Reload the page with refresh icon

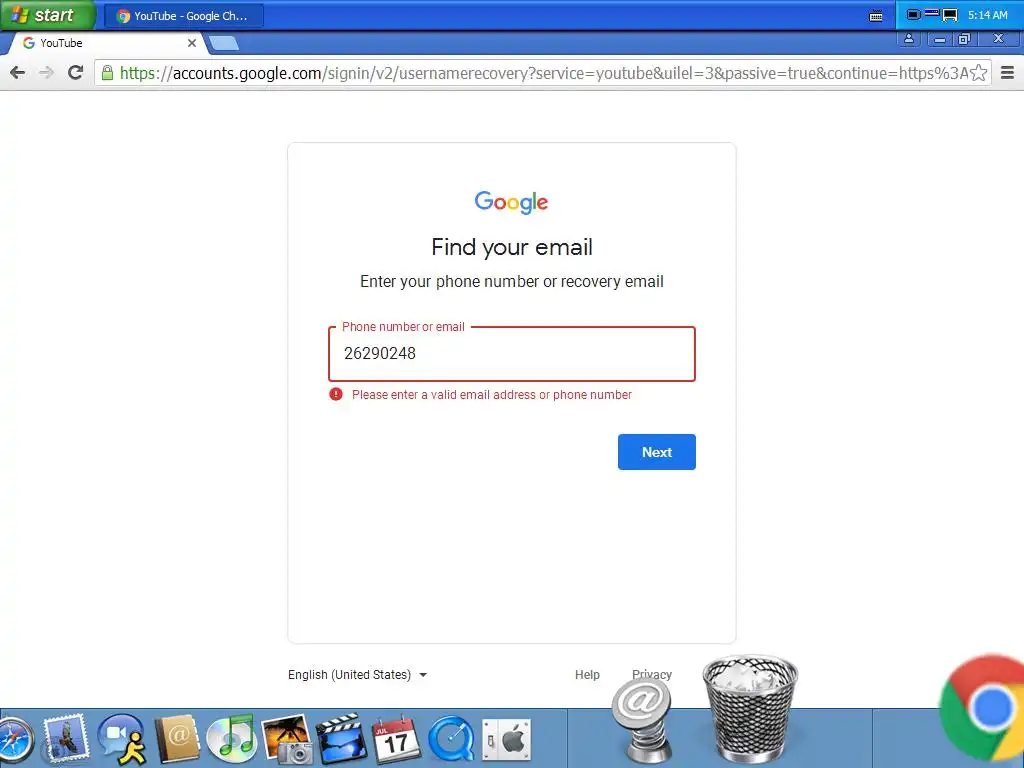(75, 72)
